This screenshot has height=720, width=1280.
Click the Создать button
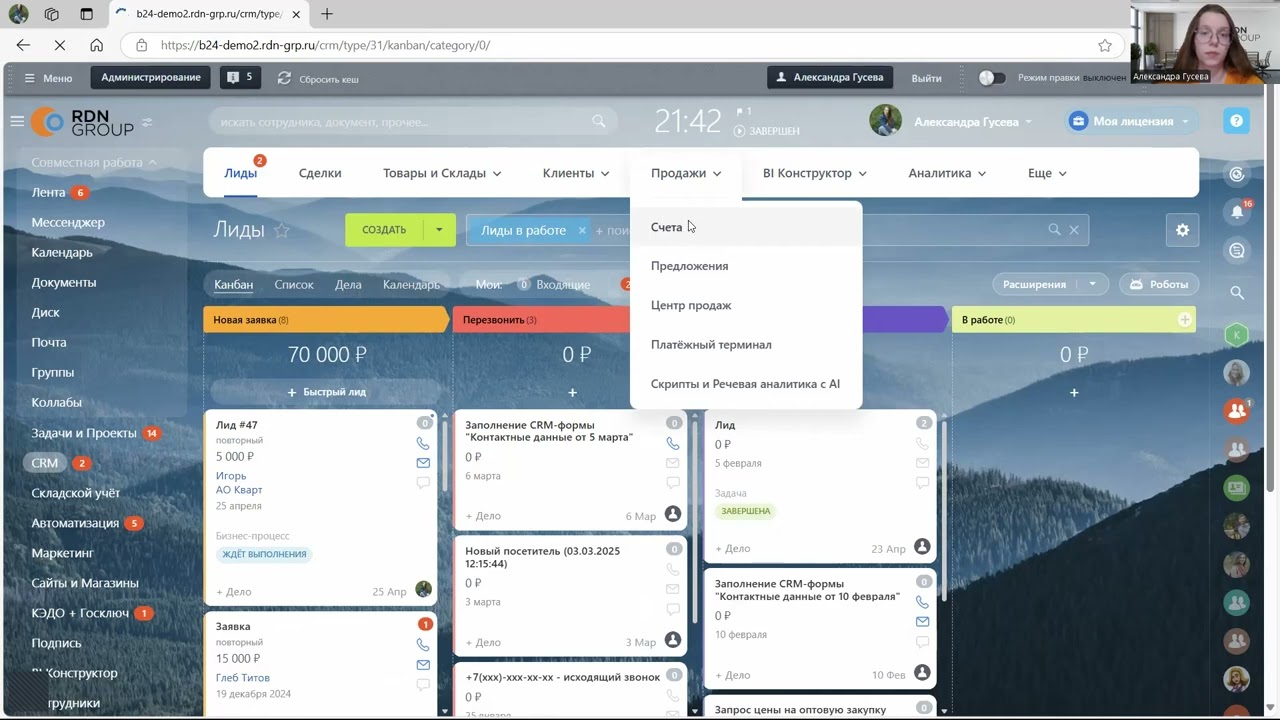[x=384, y=230]
